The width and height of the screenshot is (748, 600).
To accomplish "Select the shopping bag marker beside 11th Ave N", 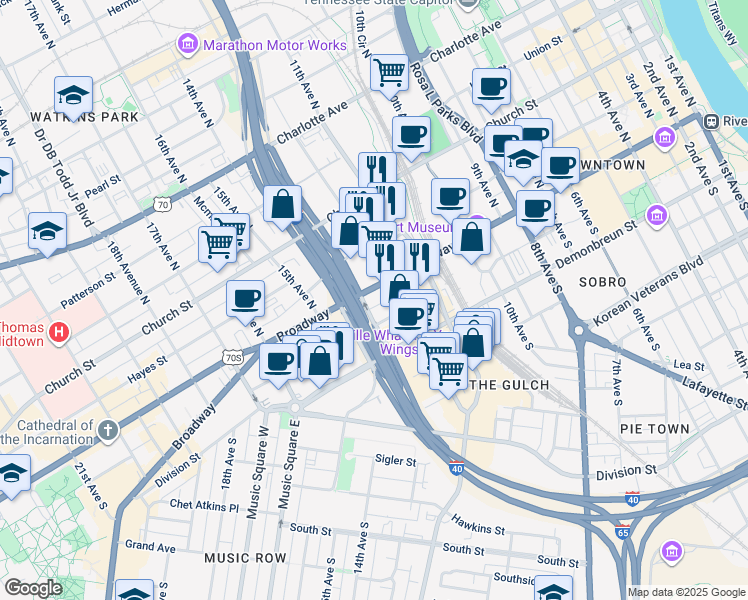I will [x=283, y=203].
